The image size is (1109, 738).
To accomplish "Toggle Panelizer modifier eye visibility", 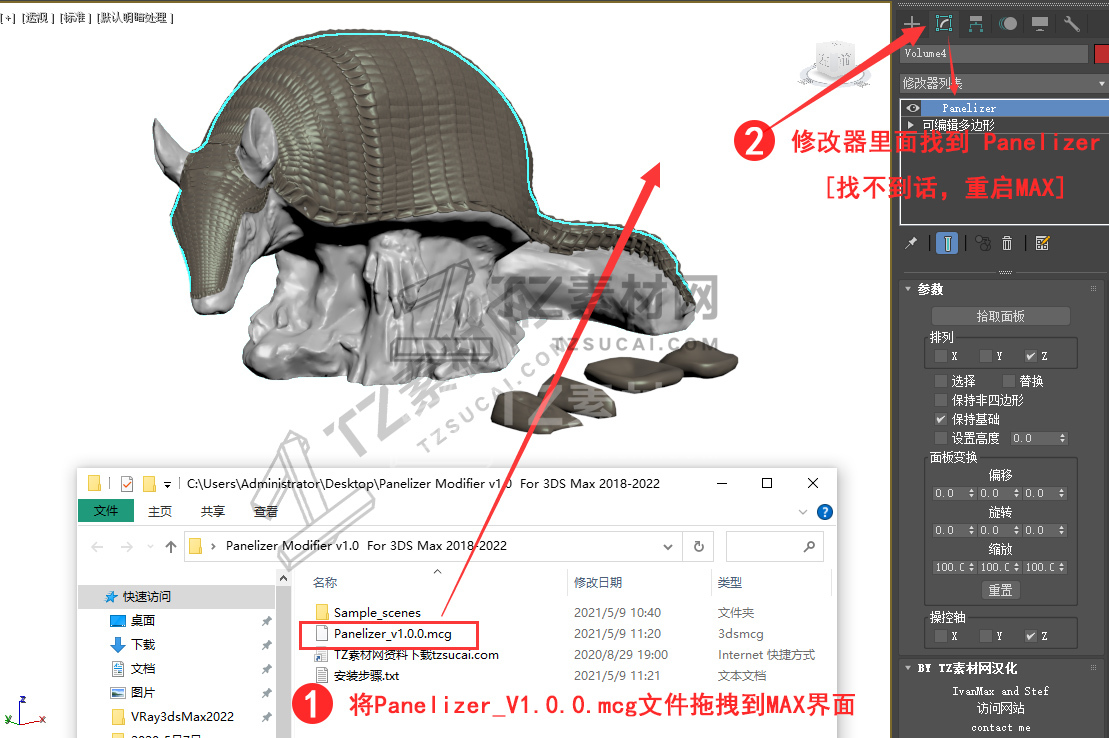I will (x=912, y=108).
